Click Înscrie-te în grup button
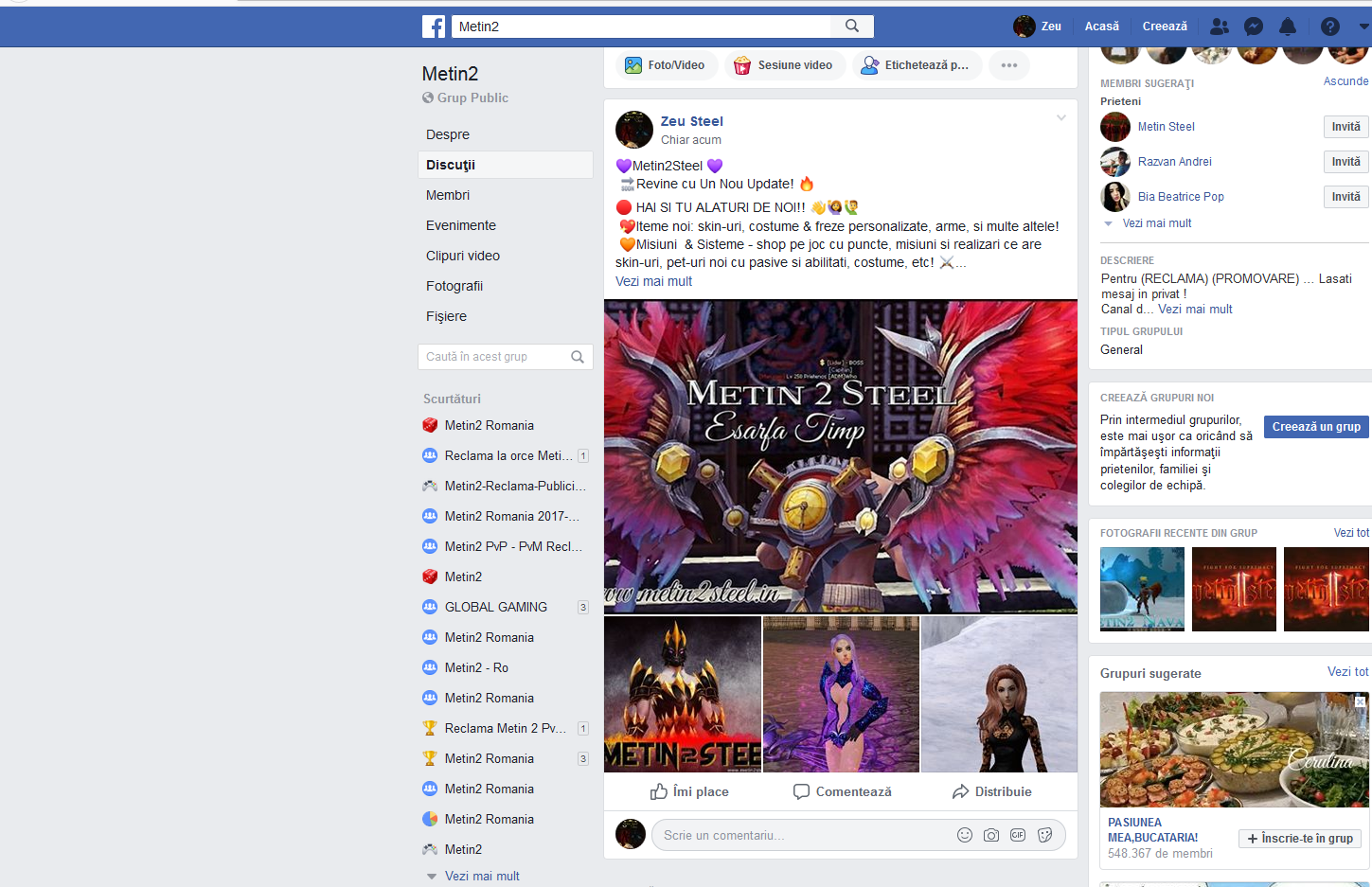 coord(1300,839)
